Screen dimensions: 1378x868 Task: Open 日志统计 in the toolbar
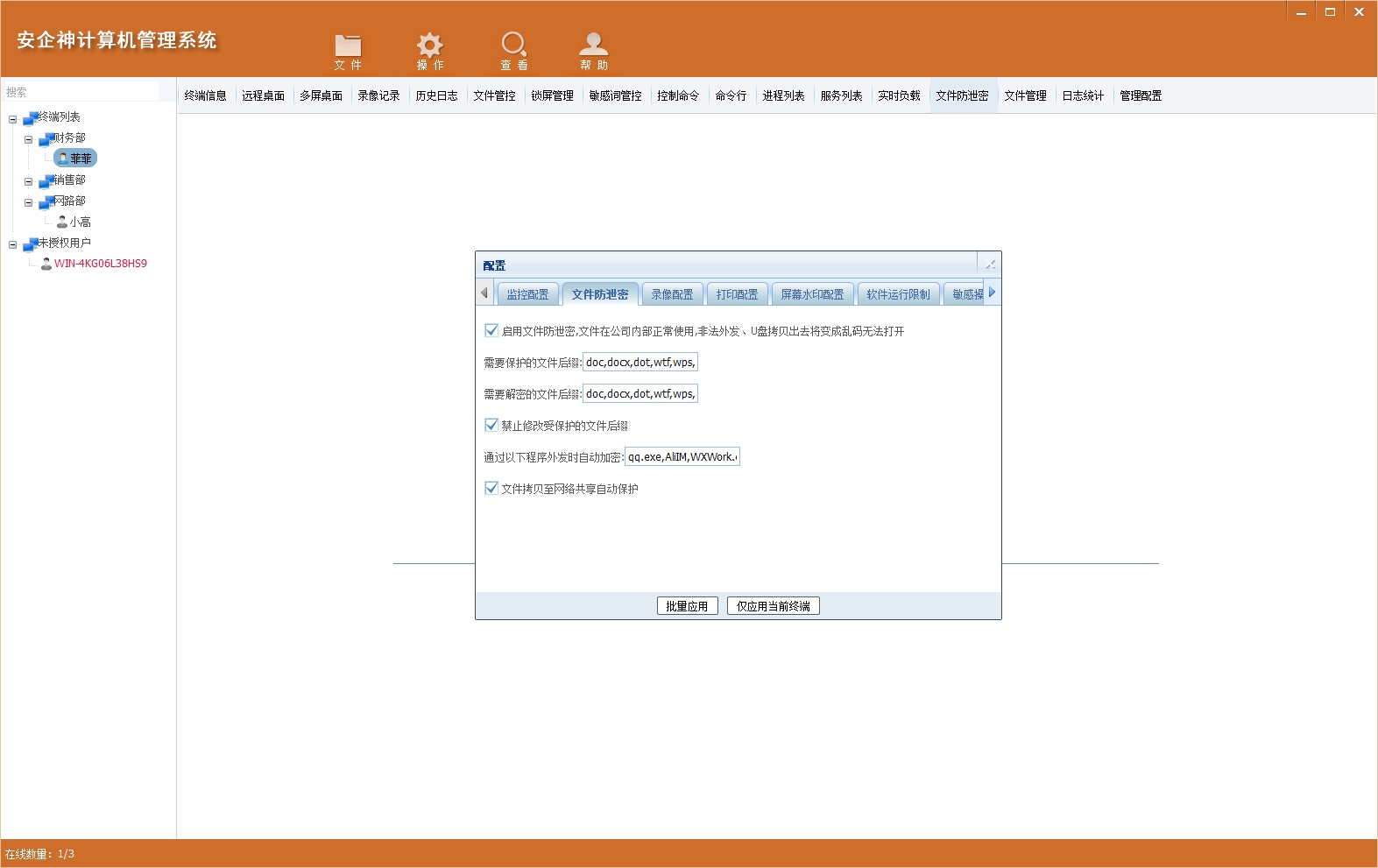[x=1084, y=95]
